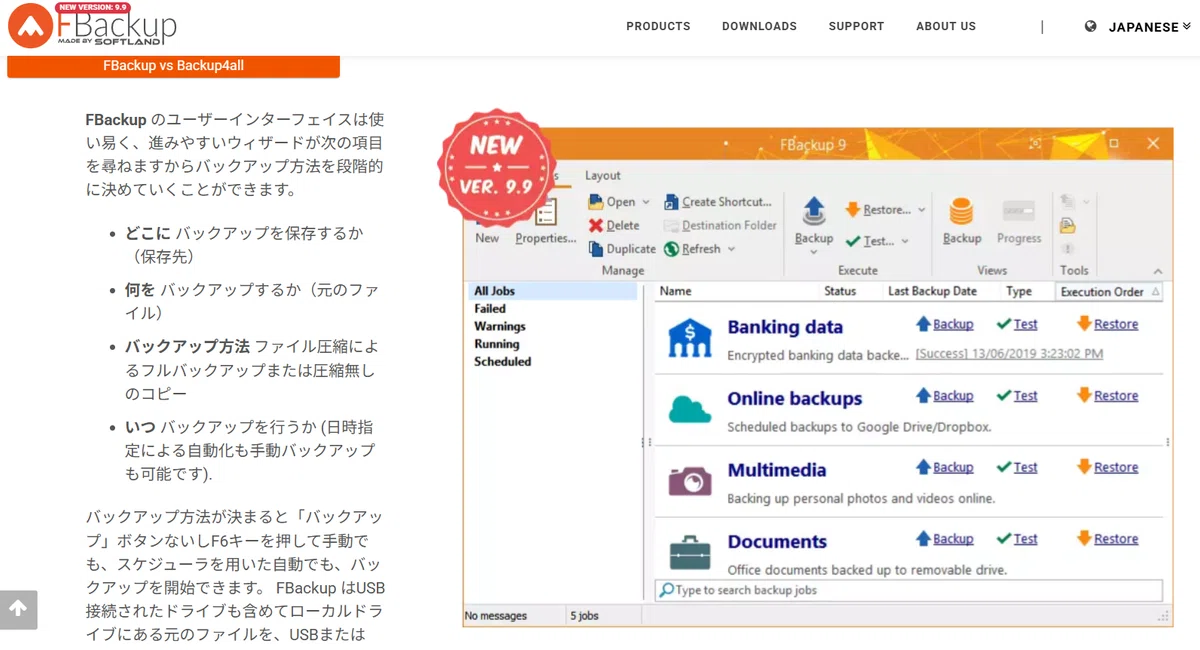Click the orange Backup view icon in the Views group
Image resolution: width=1200 pixels, height=650 pixels.
[961, 212]
